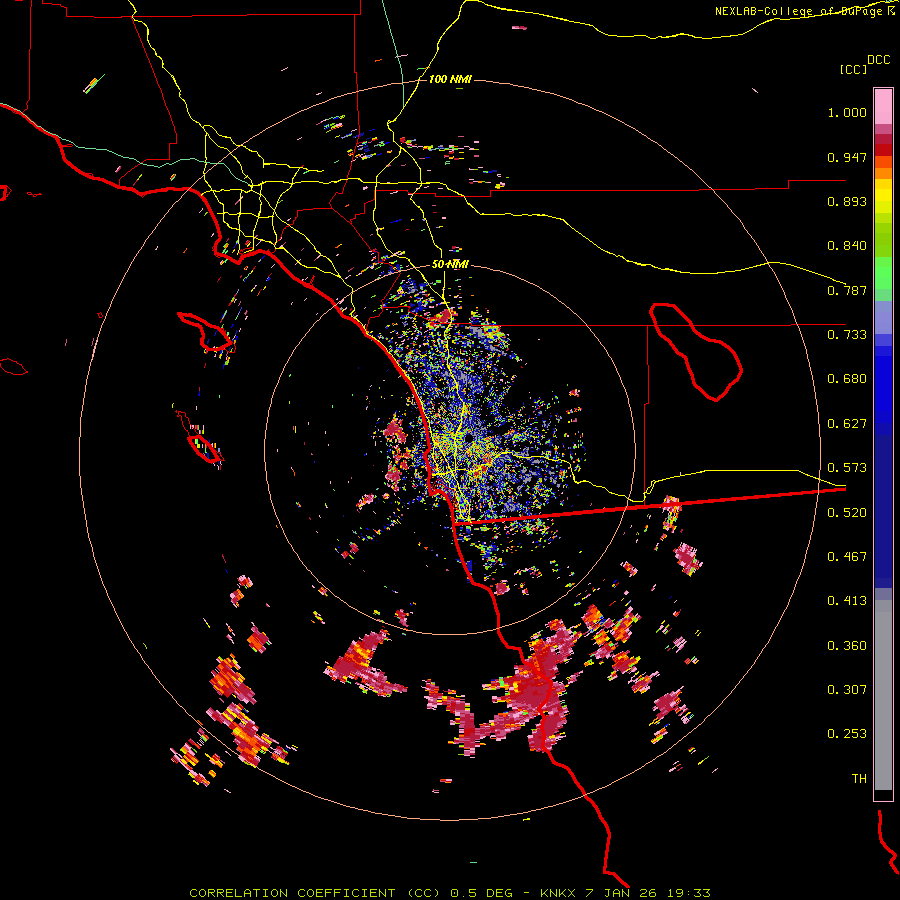900x900 pixels.
Task: Click the 100 NMI range ring label
Action: [450, 79]
